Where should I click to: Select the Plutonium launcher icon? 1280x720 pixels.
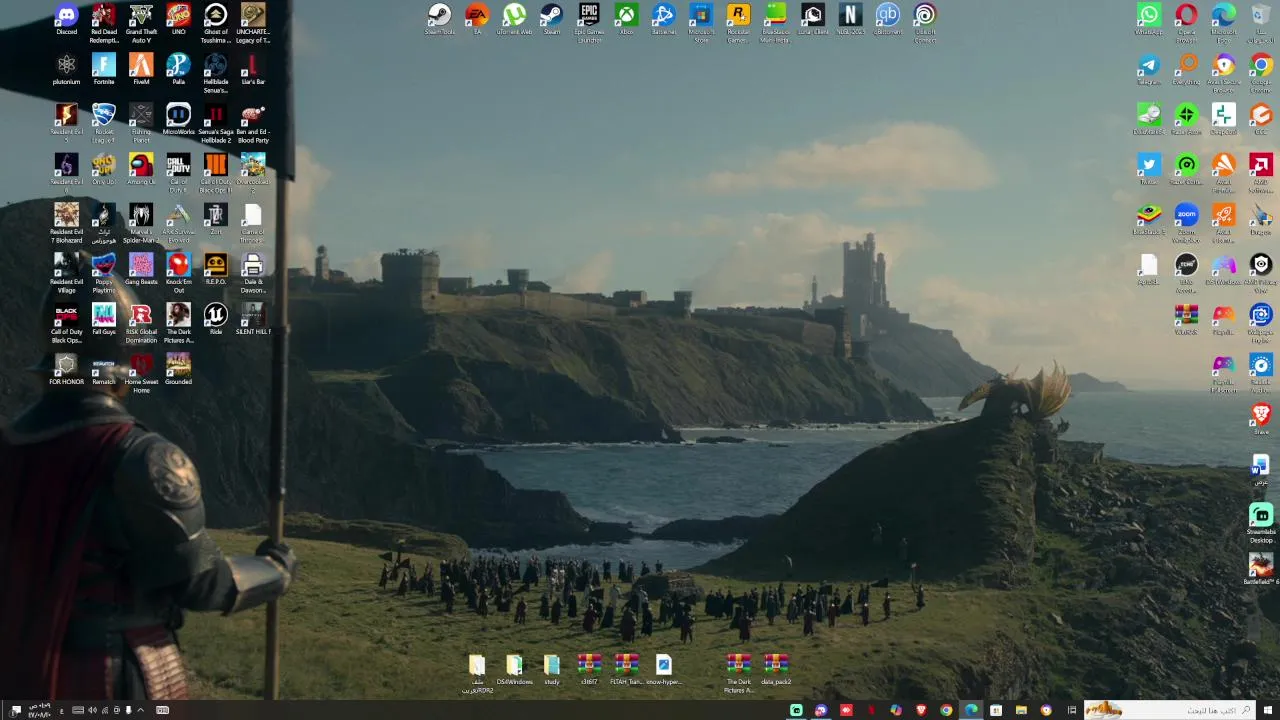pyautogui.click(x=66, y=70)
